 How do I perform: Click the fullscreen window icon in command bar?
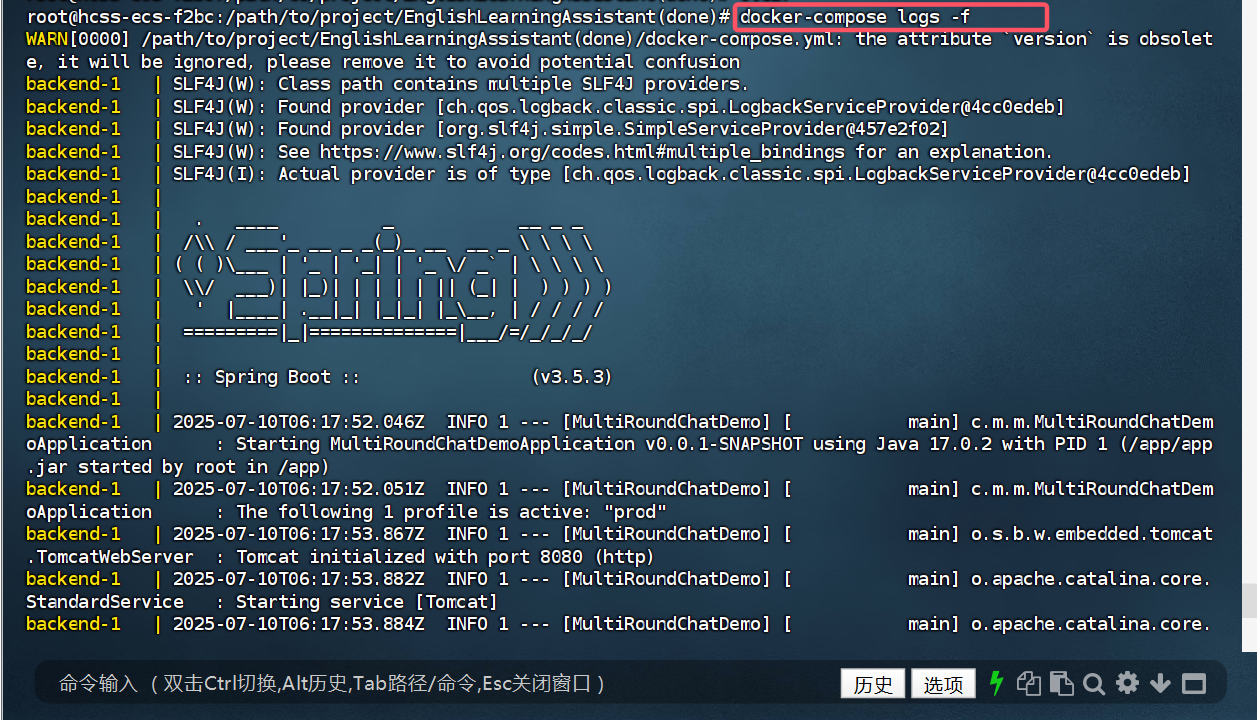point(1193,684)
